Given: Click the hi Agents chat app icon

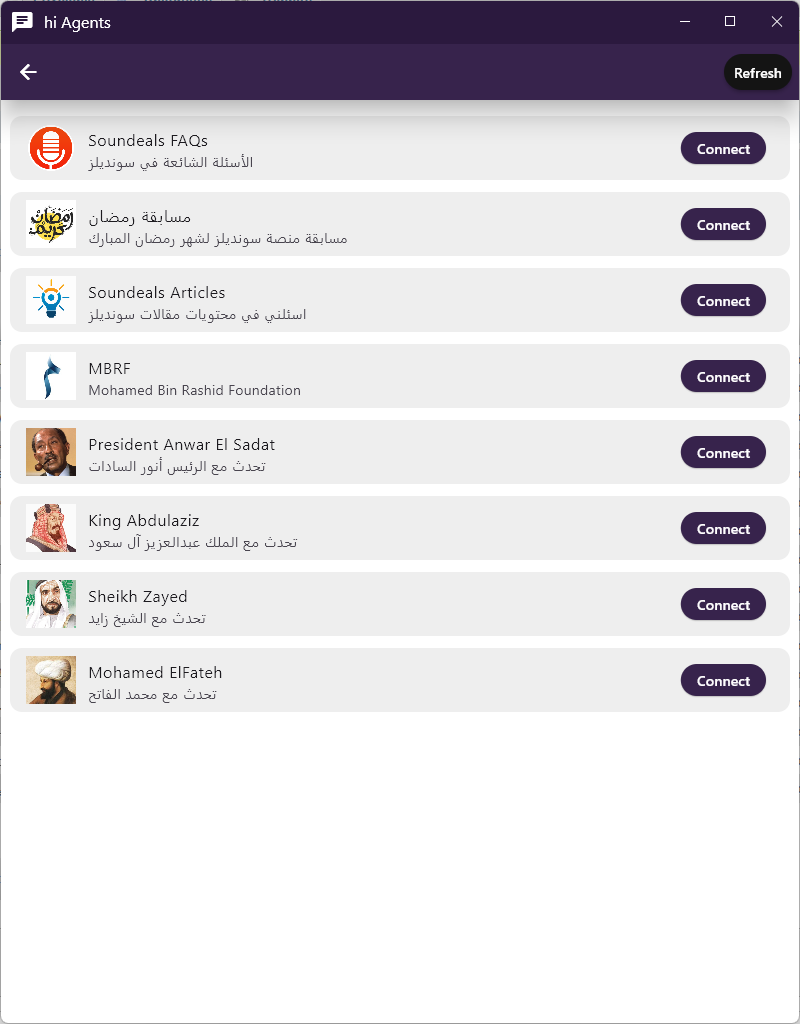Looking at the screenshot, I should click(22, 22).
